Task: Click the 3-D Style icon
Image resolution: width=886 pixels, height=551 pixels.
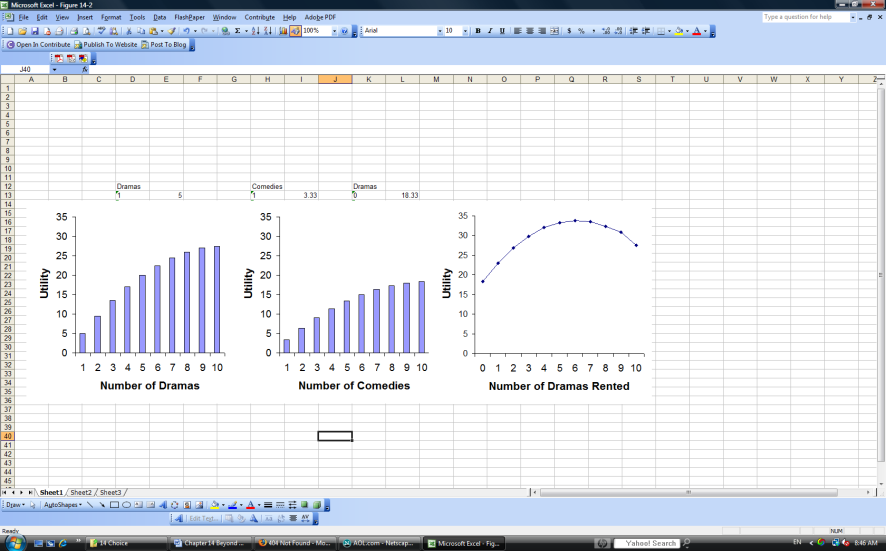Action: point(317,505)
